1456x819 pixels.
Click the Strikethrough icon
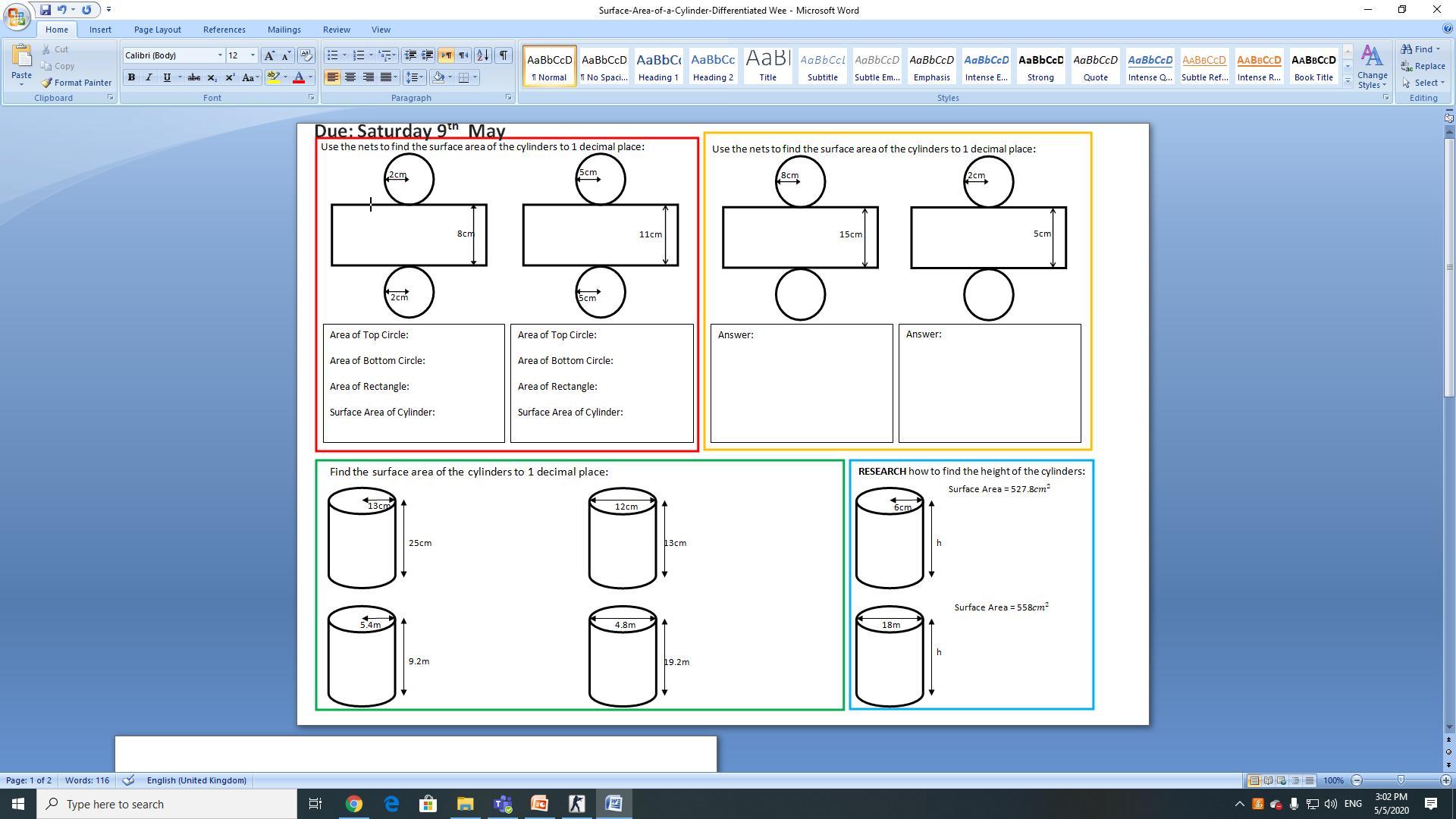tap(194, 77)
